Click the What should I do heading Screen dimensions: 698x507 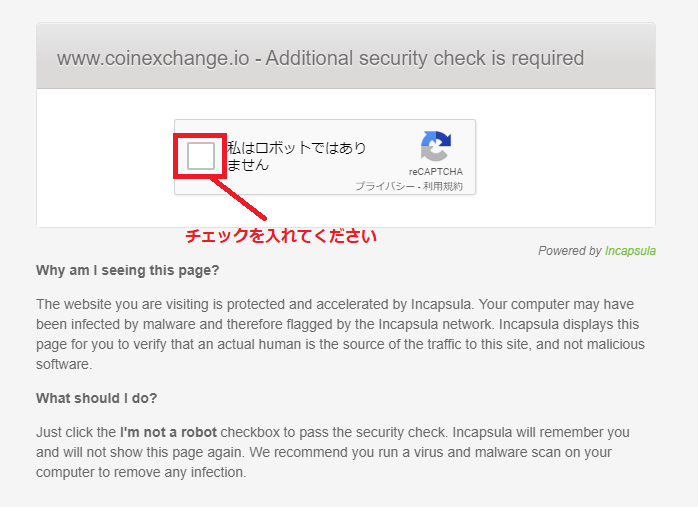(x=97, y=398)
